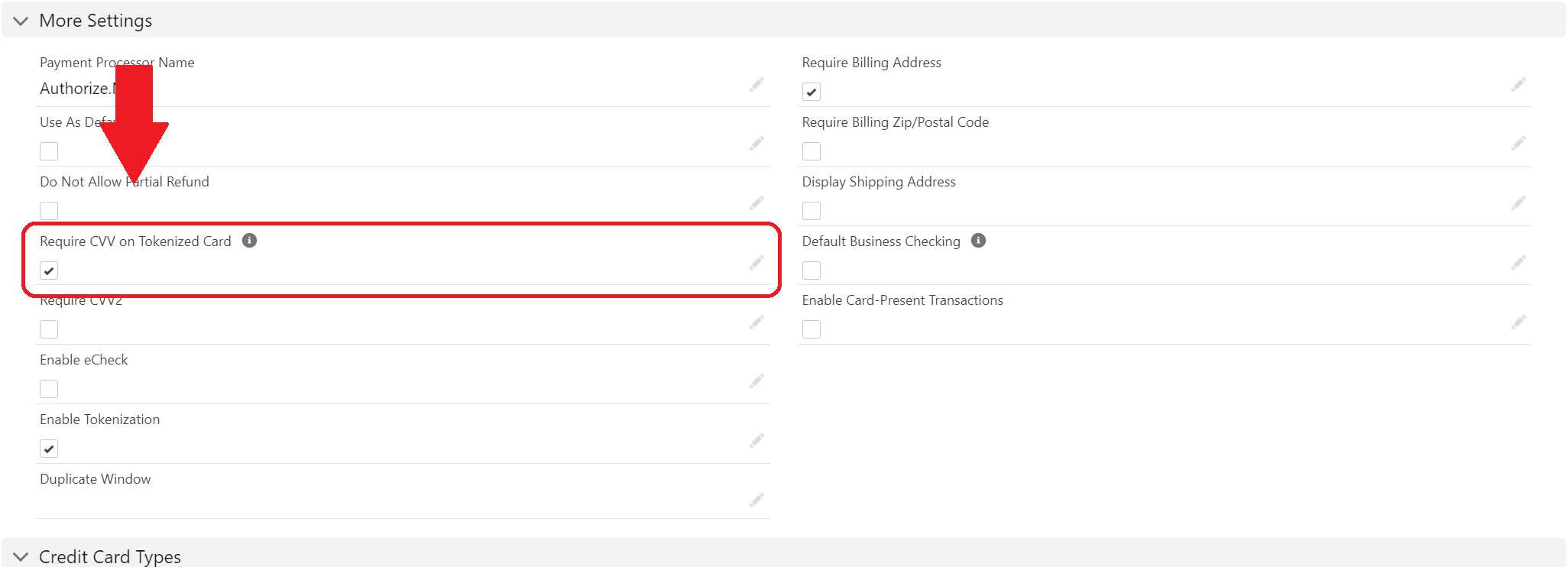
Task: Click edit pencil for Payment Processor Name
Action: coord(756,85)
